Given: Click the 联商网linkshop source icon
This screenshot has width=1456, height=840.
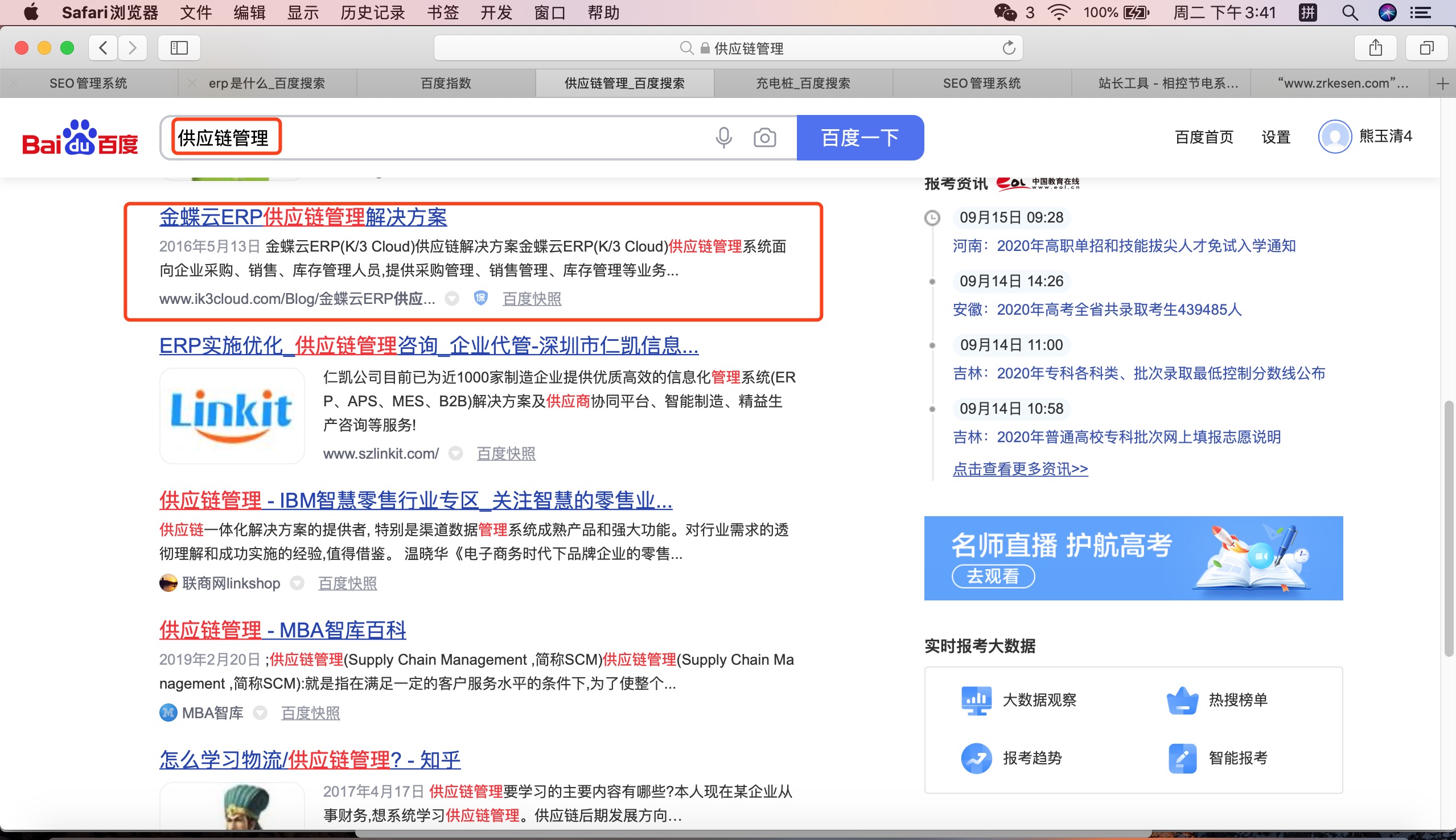Looking at the screenshot, I should 168,583.
